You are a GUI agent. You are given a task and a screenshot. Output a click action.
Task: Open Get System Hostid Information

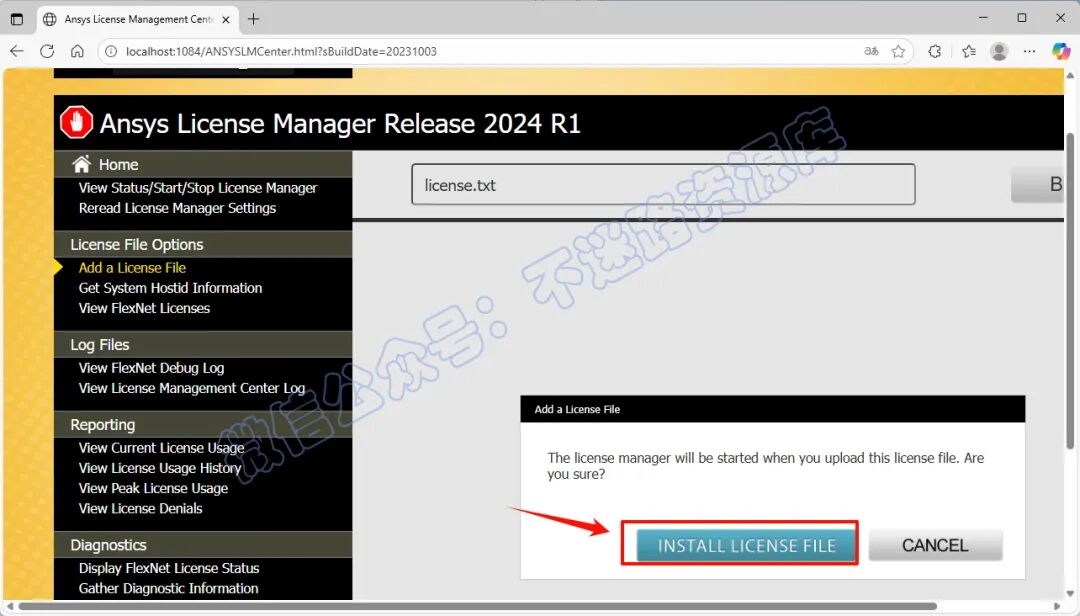[170, 288]
